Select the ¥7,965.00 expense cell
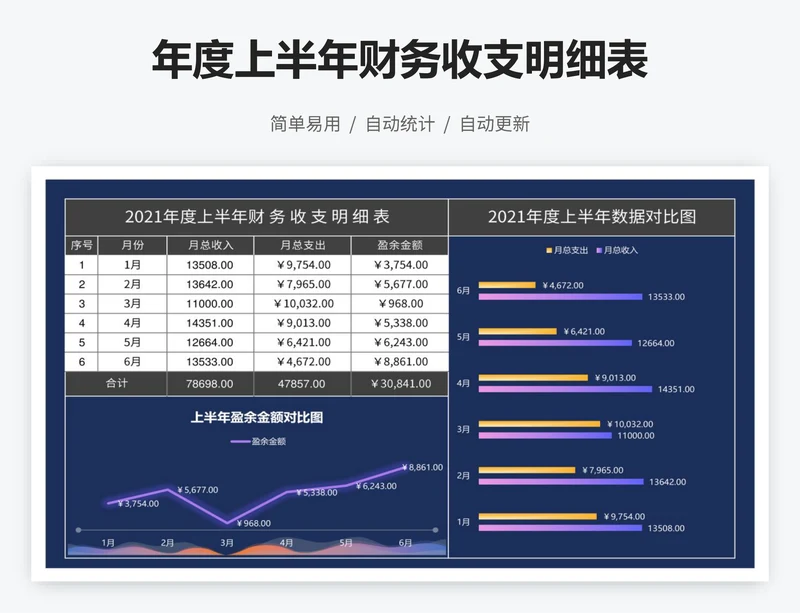The image size is (800, 613). (303, 284)
